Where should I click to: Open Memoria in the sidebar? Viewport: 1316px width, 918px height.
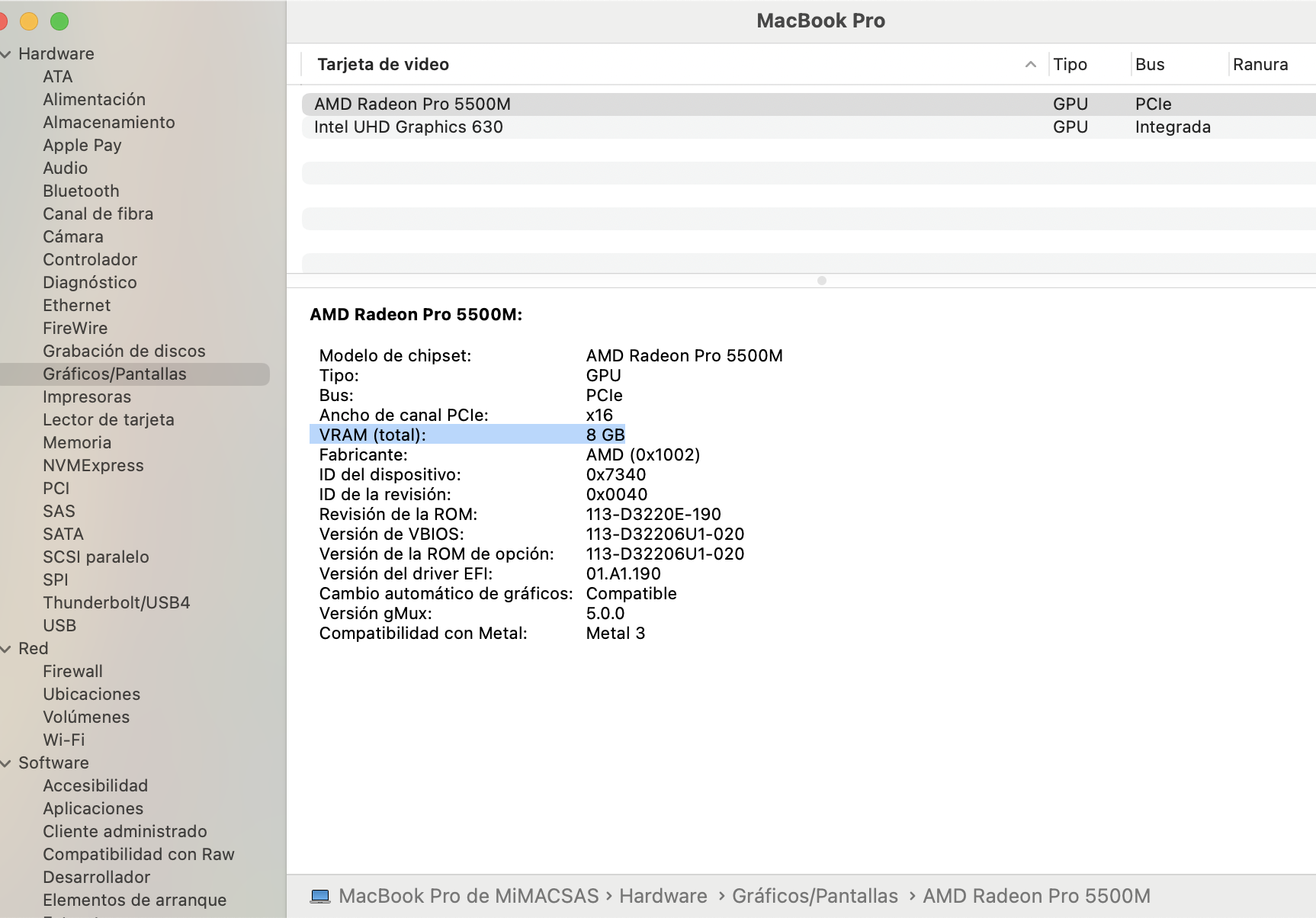pyautogui.click(x=77, y=443)
